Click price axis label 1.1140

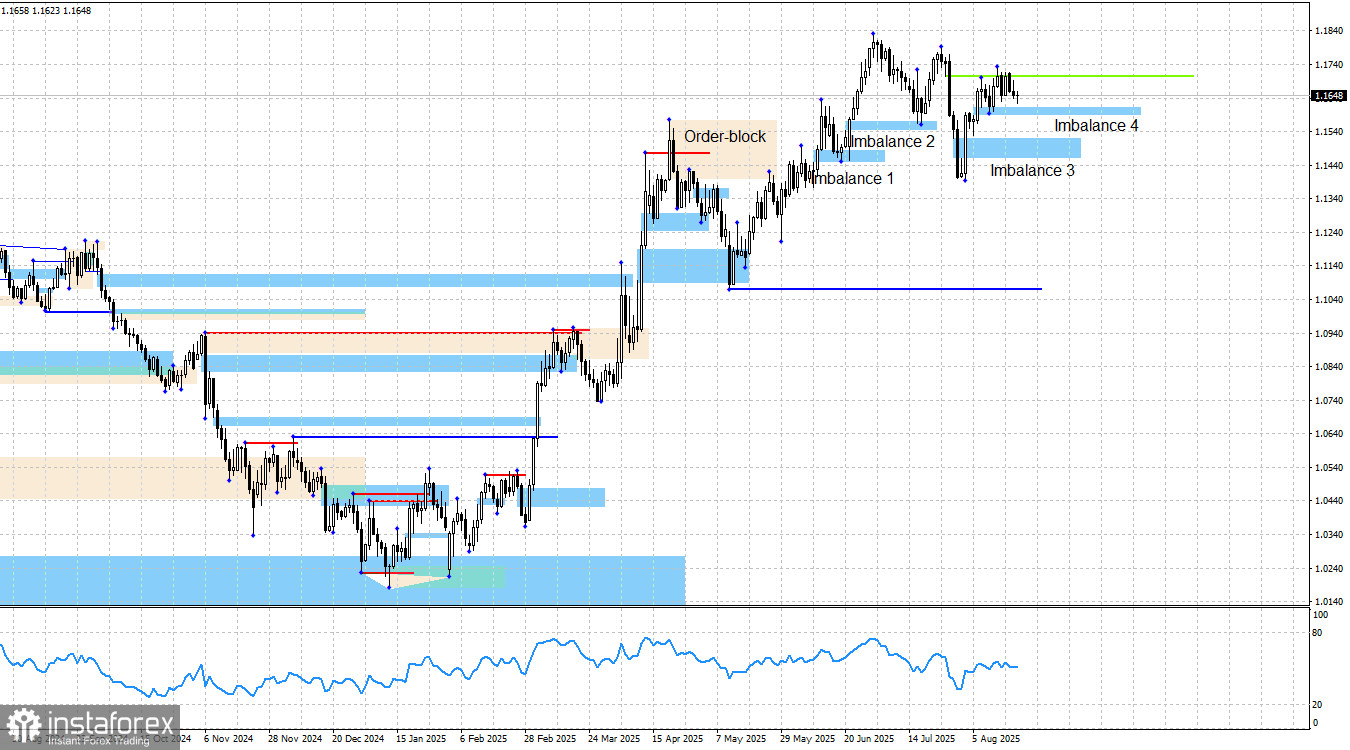coord(1328,266)
